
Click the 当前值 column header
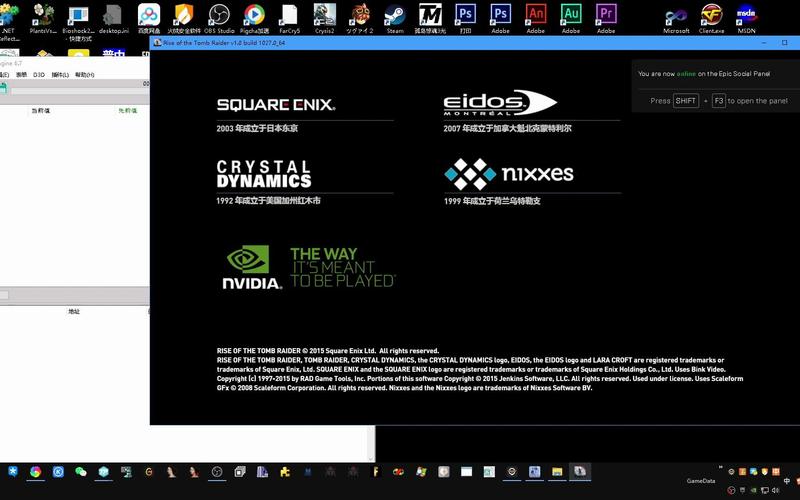pos(40,110)
